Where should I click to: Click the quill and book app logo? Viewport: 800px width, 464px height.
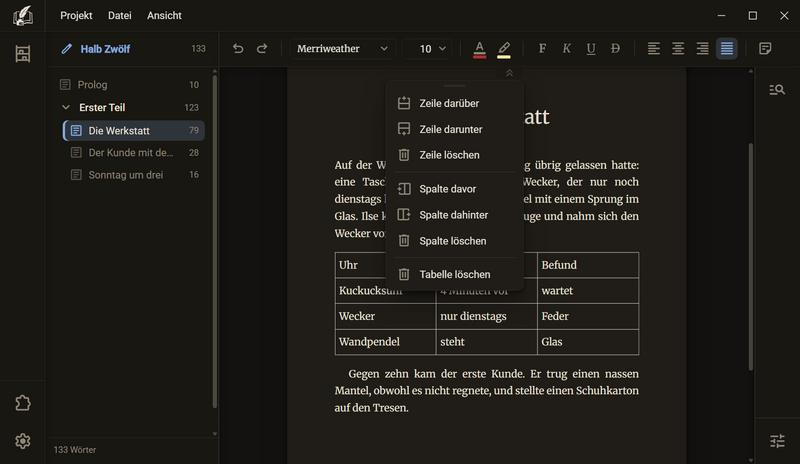pyautogui.click(x=22, y=16)
